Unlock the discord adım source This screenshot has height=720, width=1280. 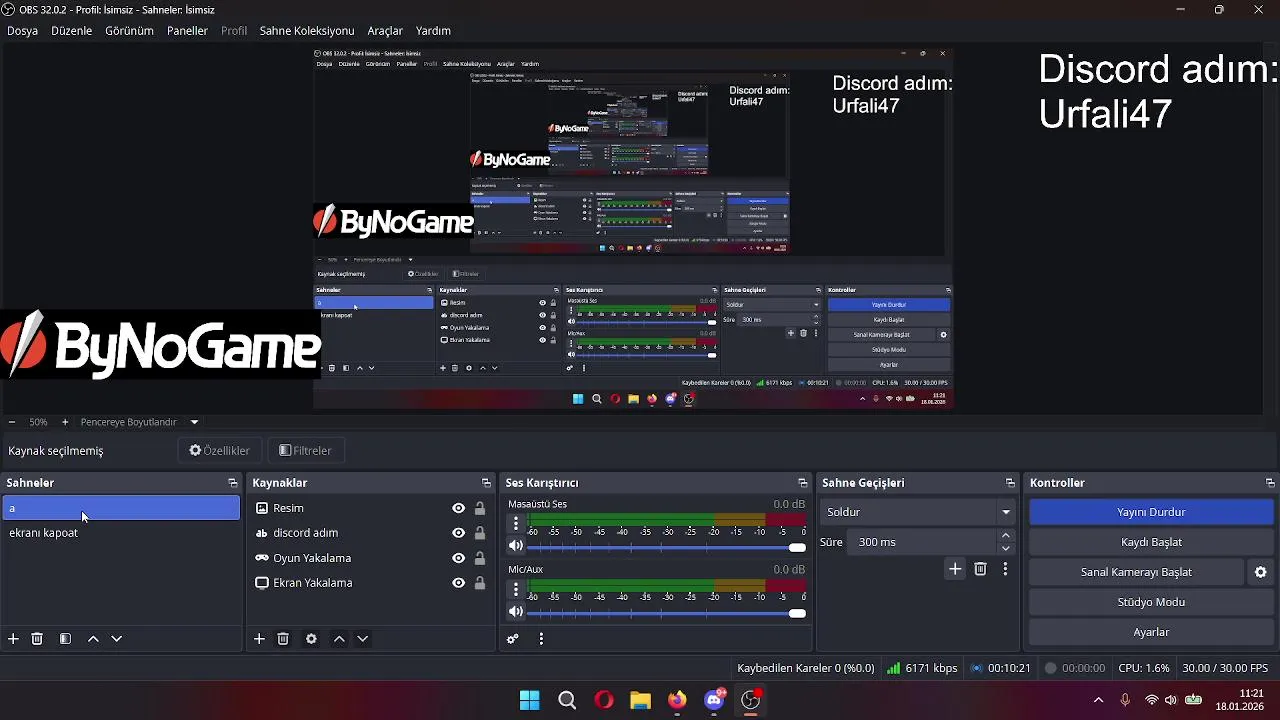(480, 533)
